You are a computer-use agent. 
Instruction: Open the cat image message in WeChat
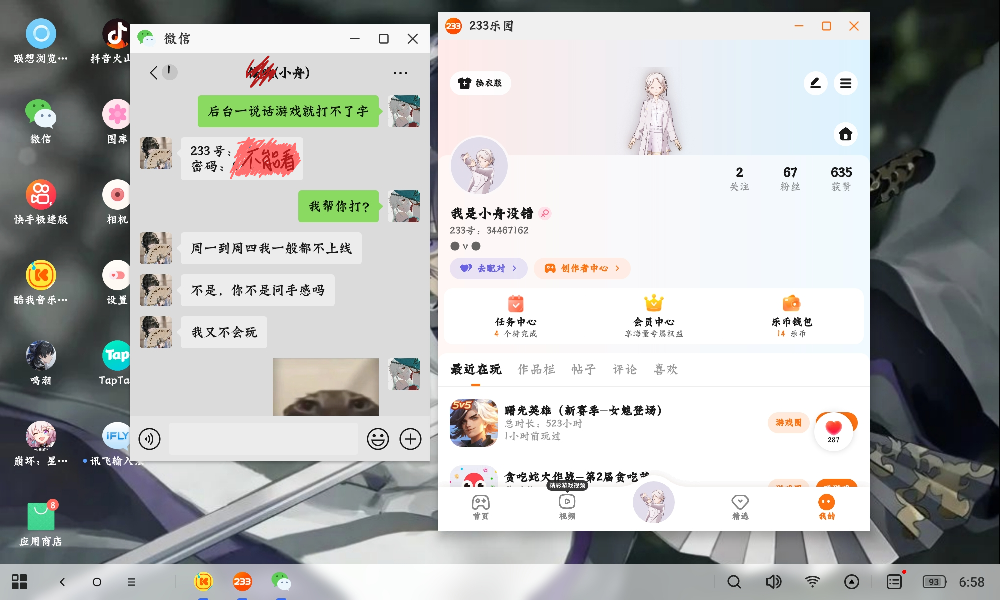[326, 387]
